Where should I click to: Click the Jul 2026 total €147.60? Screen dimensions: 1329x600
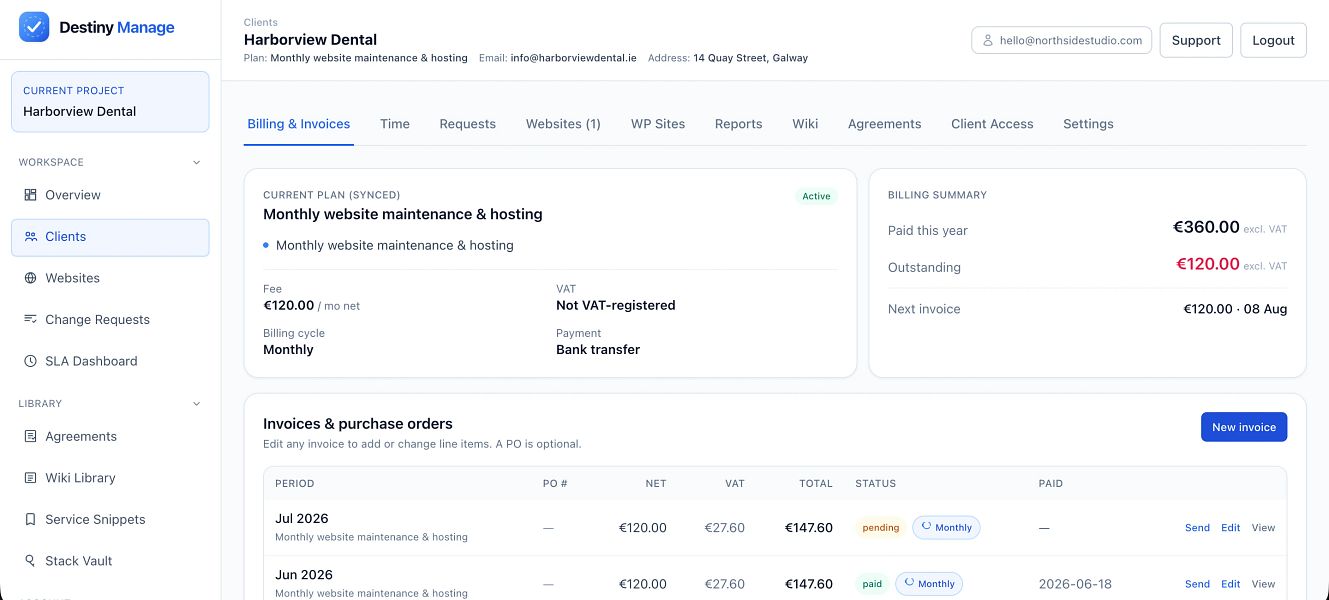pos(809,528)
